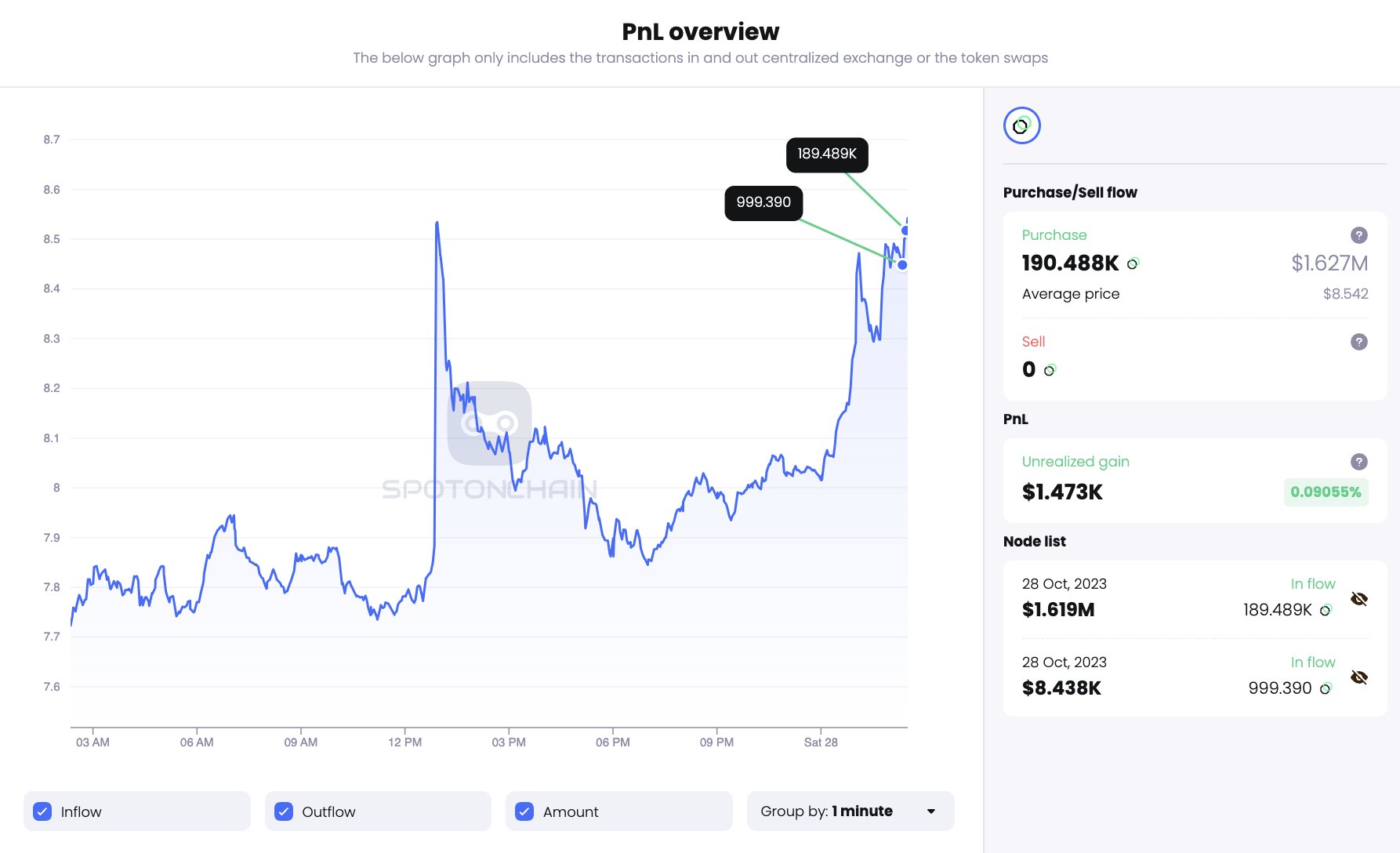Toggle the Amount checkbox

524,811
